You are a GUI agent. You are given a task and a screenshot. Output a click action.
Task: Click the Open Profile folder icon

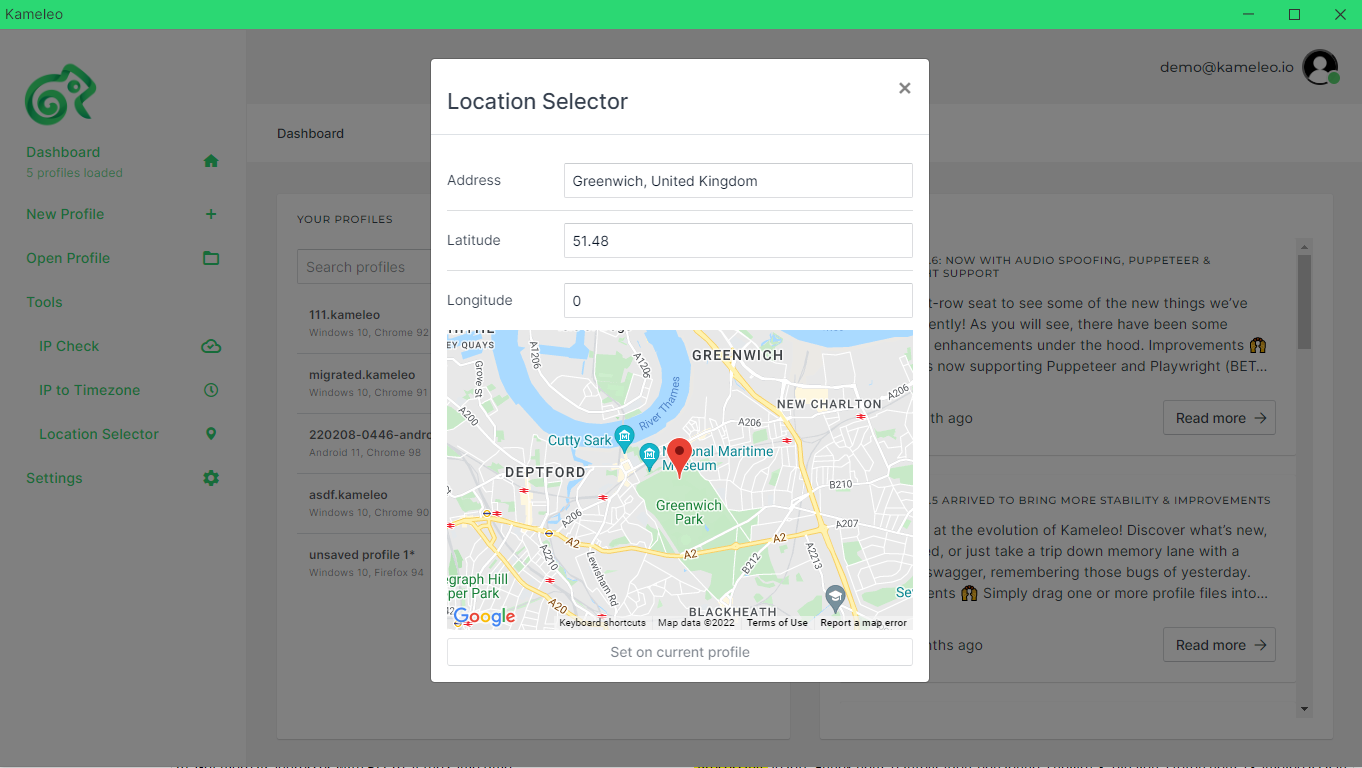tap(211, 258)
